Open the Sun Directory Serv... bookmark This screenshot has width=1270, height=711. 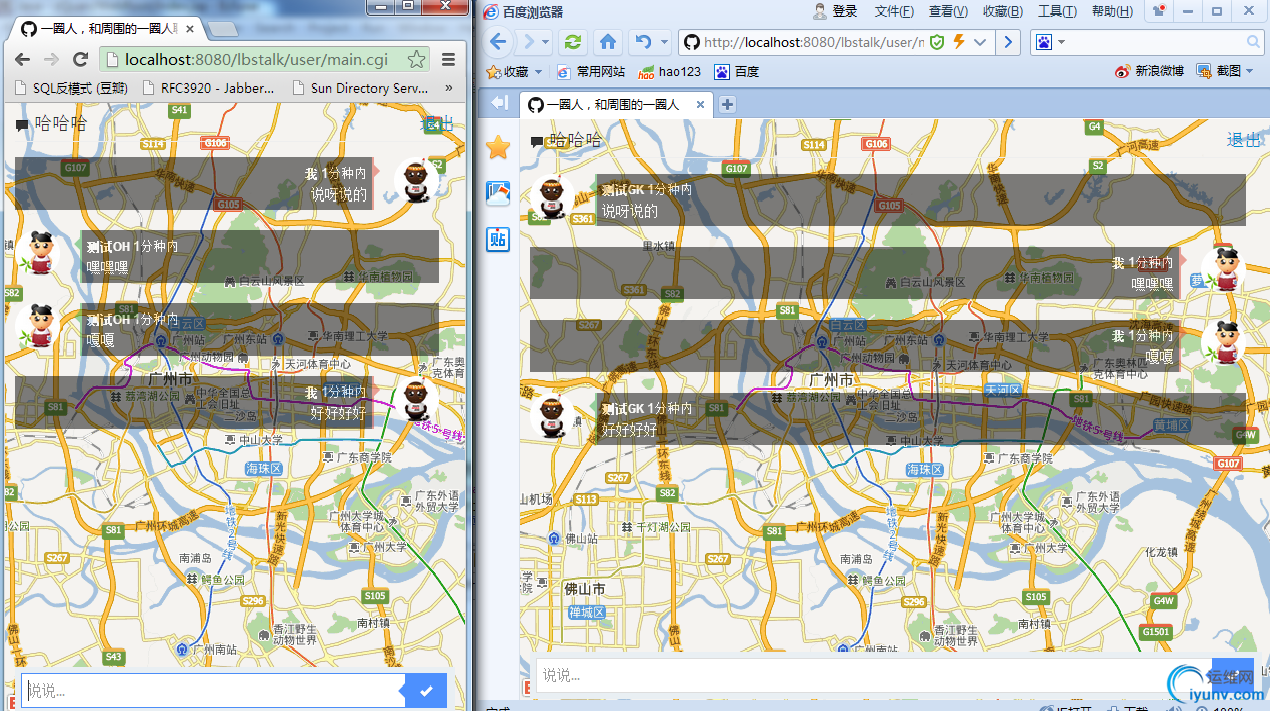coord(360,88)
